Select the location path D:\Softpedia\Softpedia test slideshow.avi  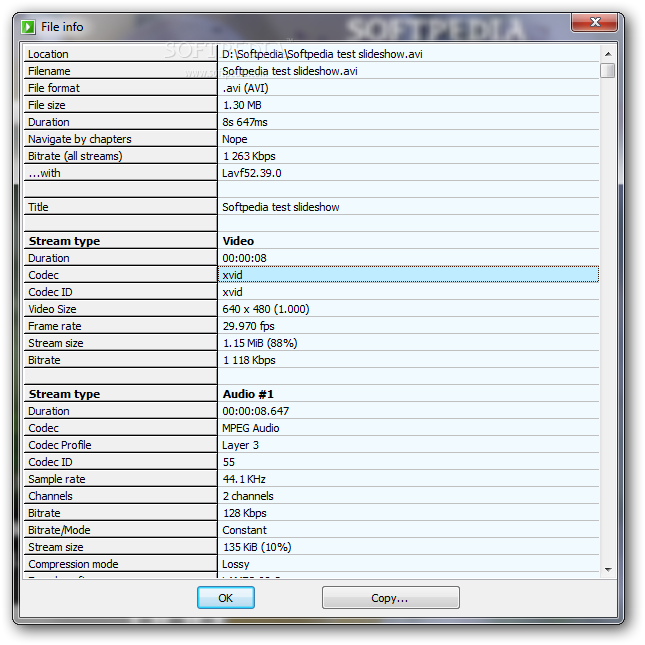click(322, 54)
